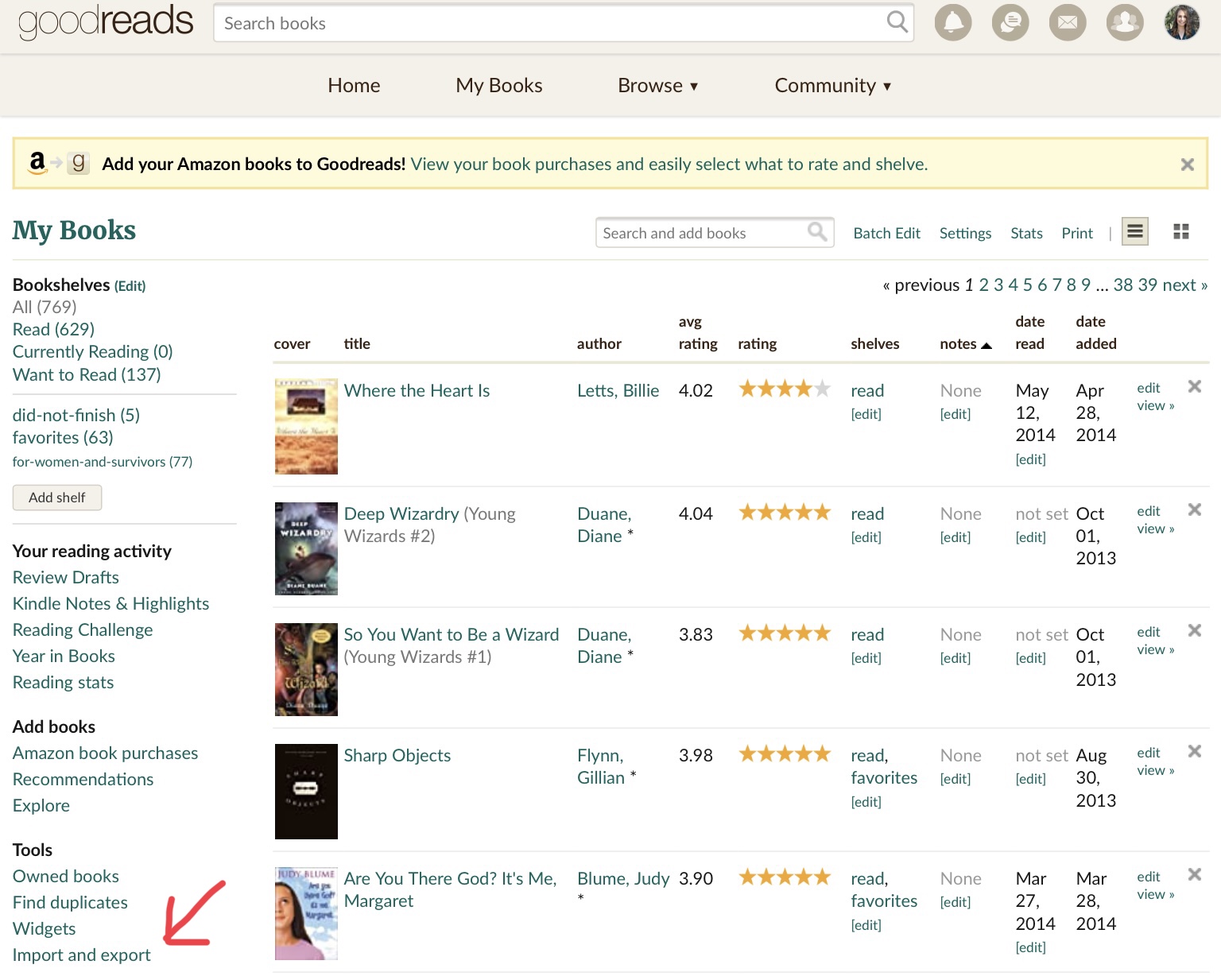Open Deep Wizardry cover thumbnail
This screenshot has height=980, width=1221.
click(306, 548)
